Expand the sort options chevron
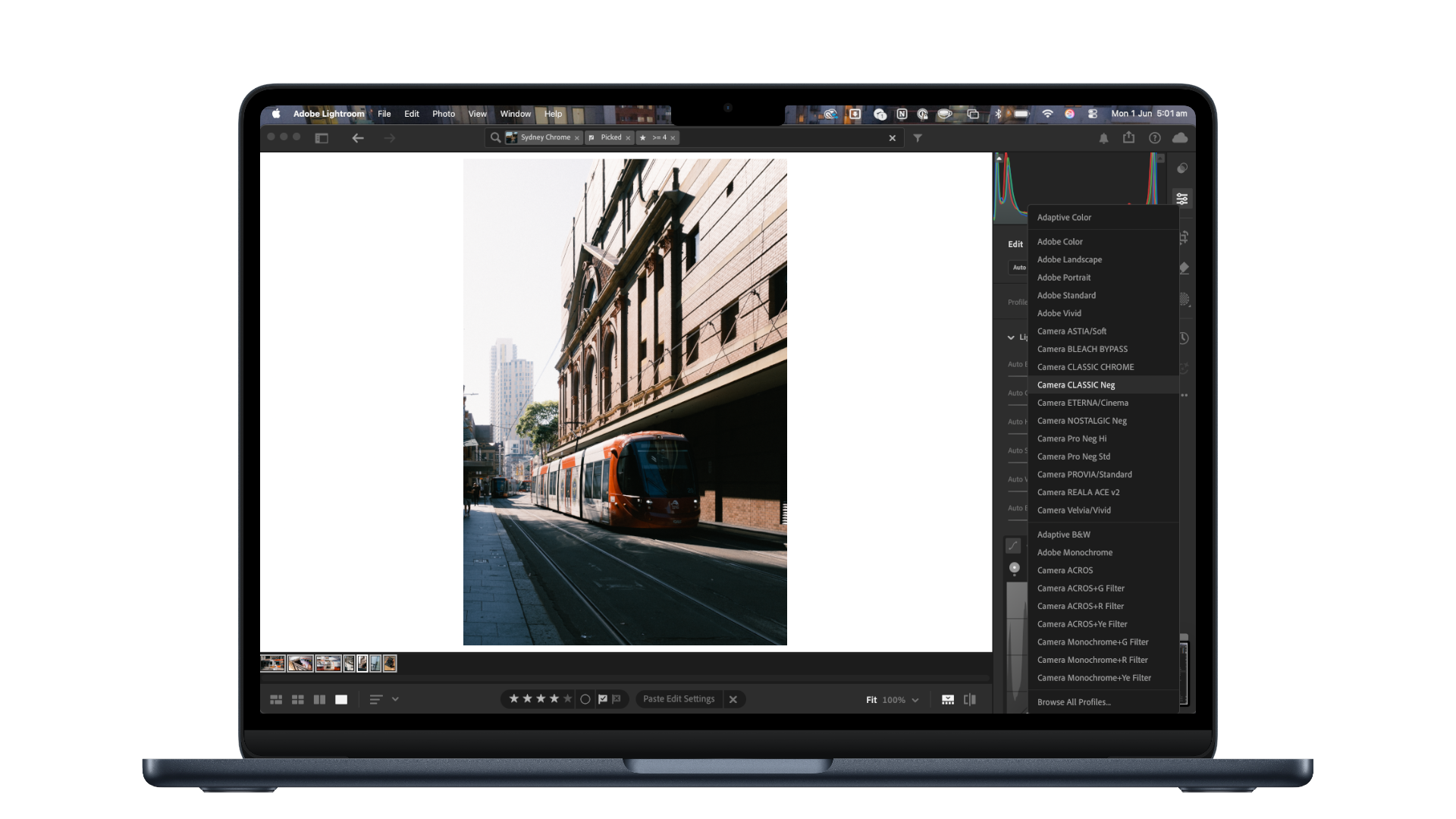The width and height of the screenshot is (1456, 819). (x=395, y=700)
